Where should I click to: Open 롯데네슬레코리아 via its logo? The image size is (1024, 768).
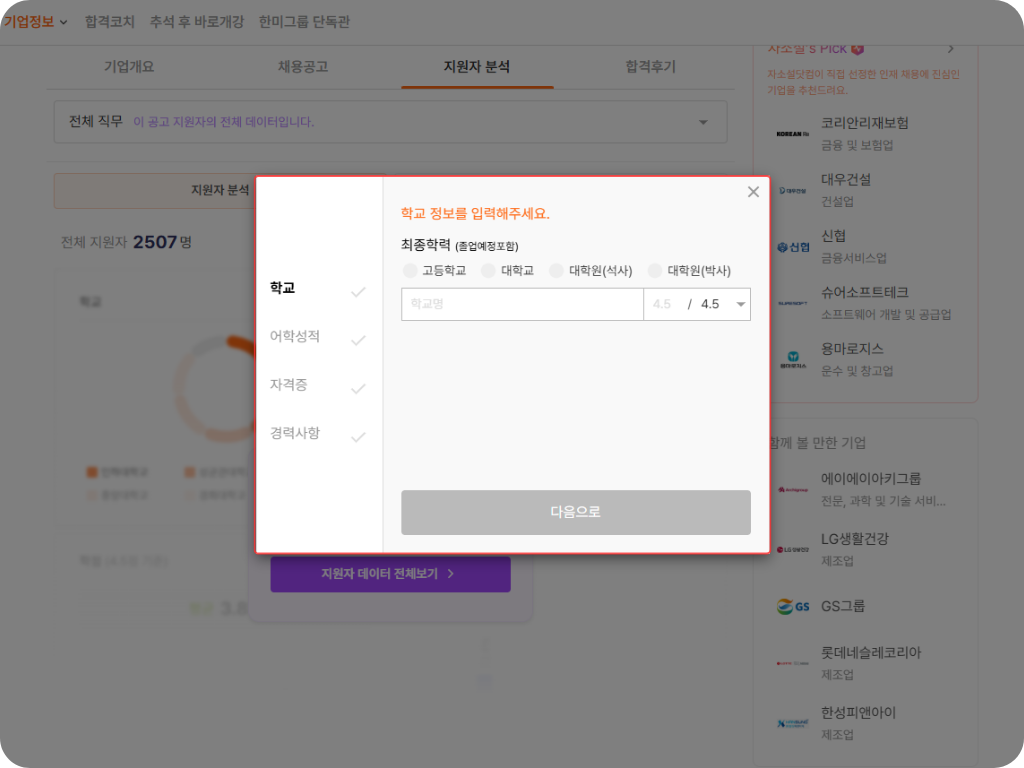793,662
